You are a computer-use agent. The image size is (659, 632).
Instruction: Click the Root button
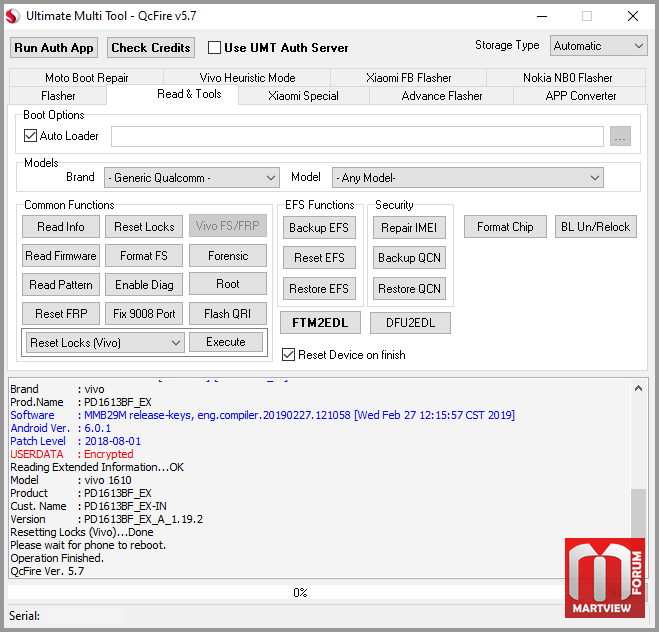click(x=228, y=284)
